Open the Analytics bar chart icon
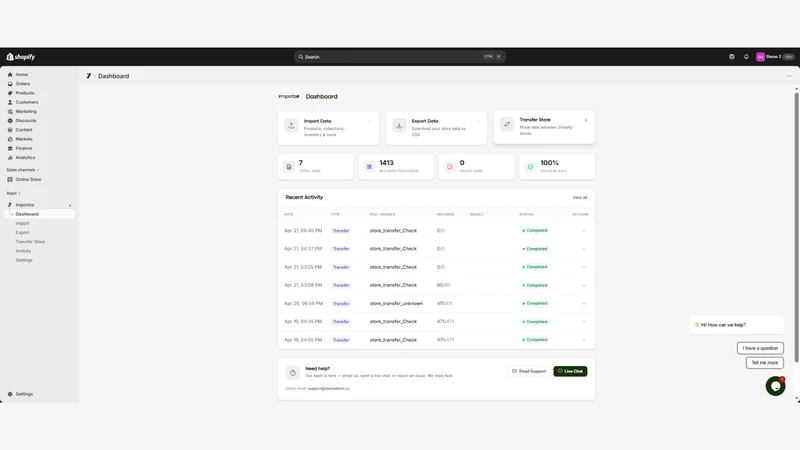Image resolution: width=800 pixels, height=450 pixels. 10,157
